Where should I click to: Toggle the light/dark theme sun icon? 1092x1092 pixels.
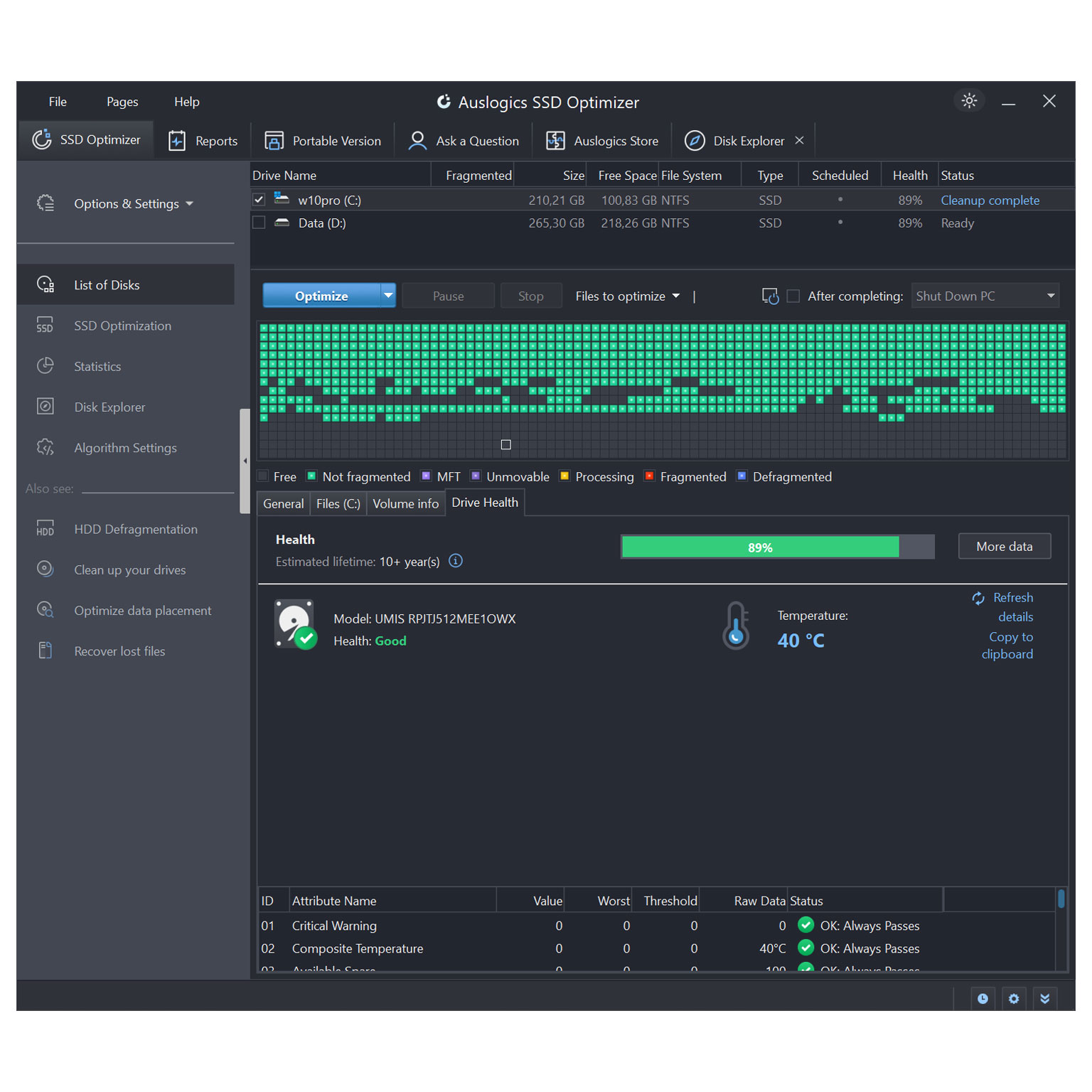(969, 101)
